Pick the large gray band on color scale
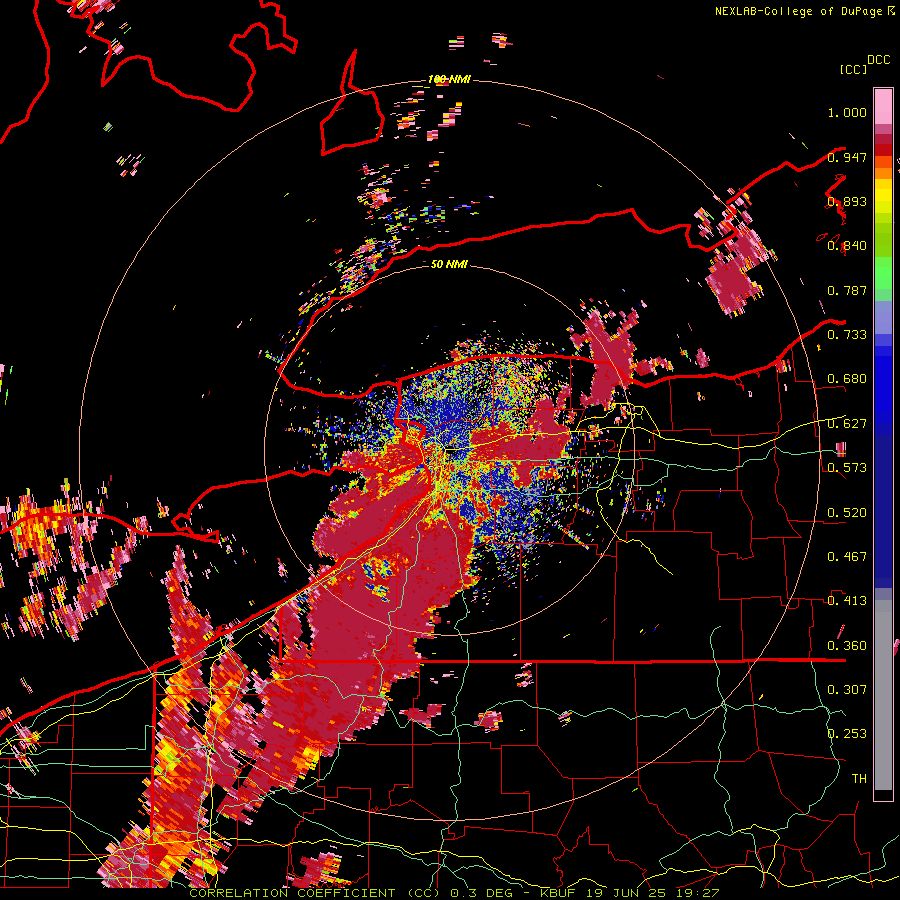 (883, 695)
